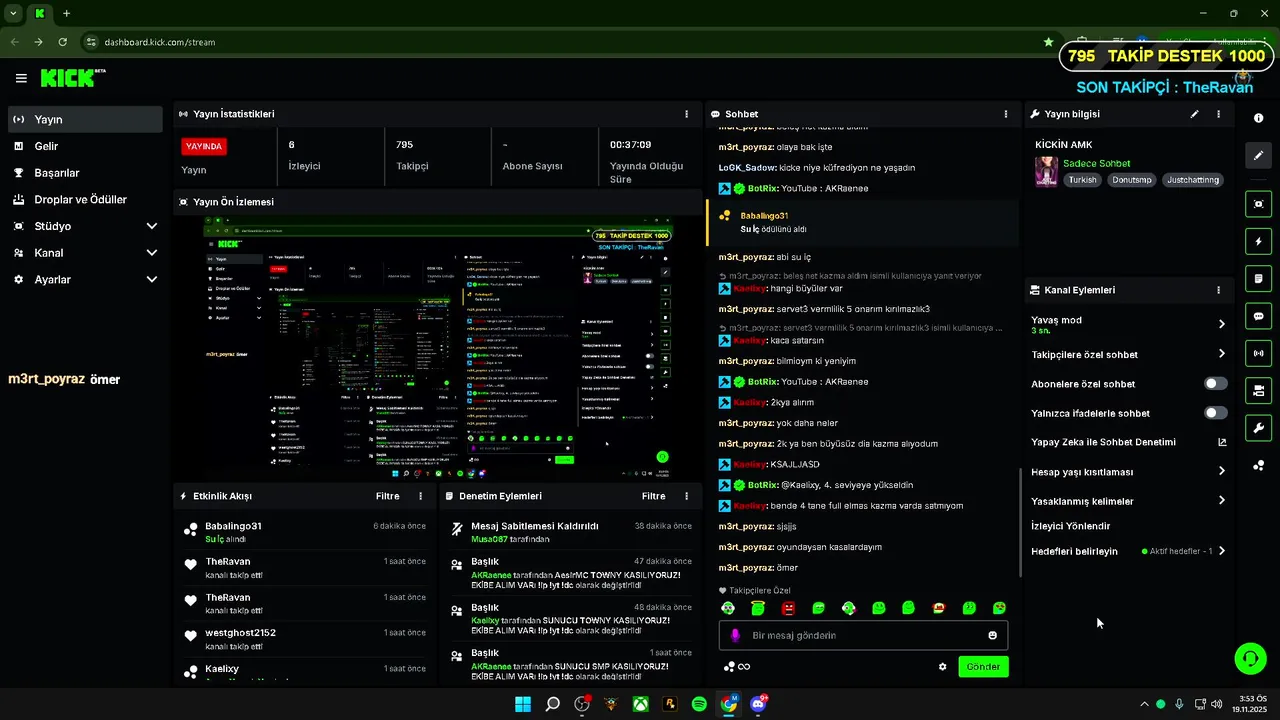Viewport: 1280px width, 720px height.
Task: Open Windows taskbar search
Action: tap(552, 704)
